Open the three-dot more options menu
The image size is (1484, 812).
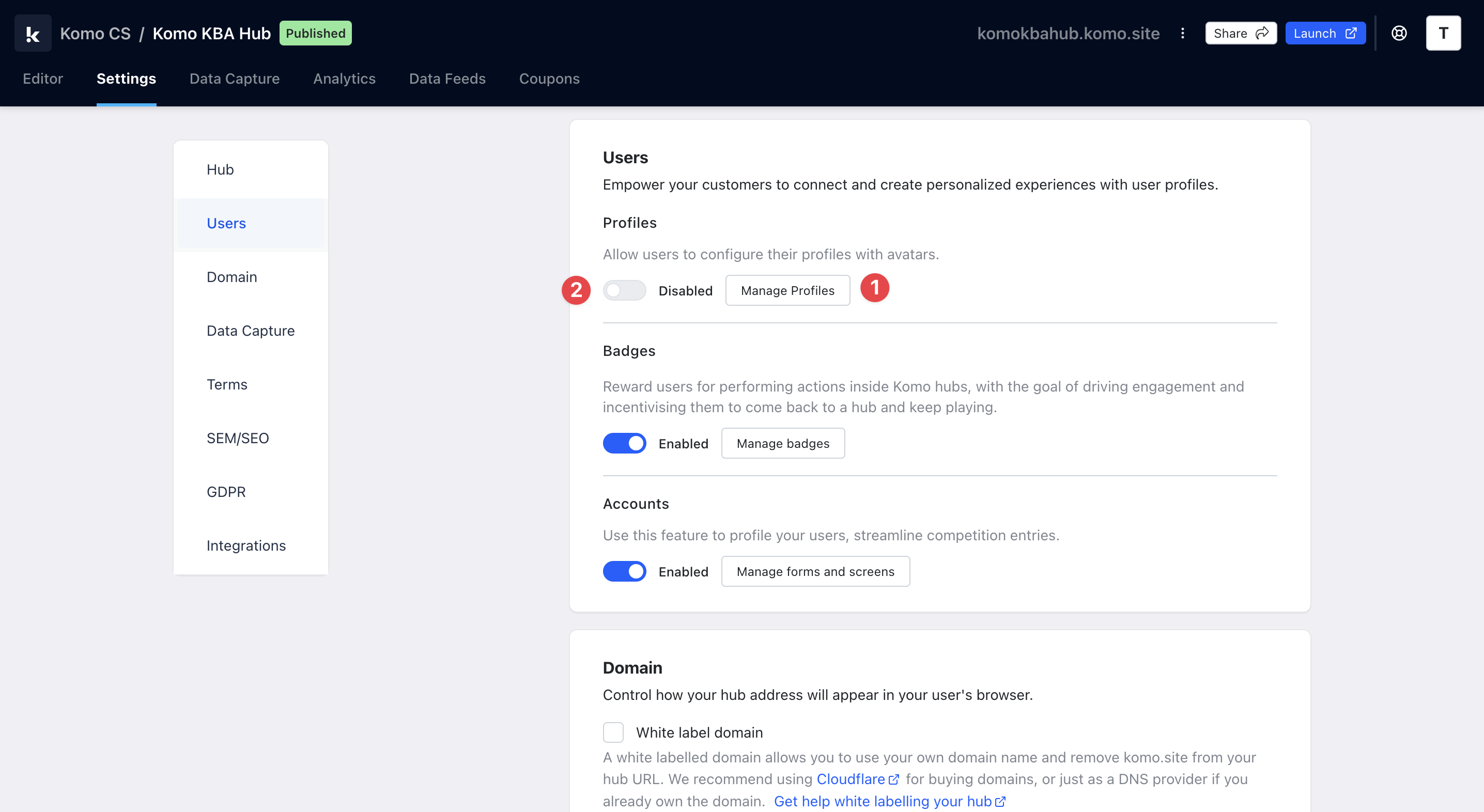1182,34
